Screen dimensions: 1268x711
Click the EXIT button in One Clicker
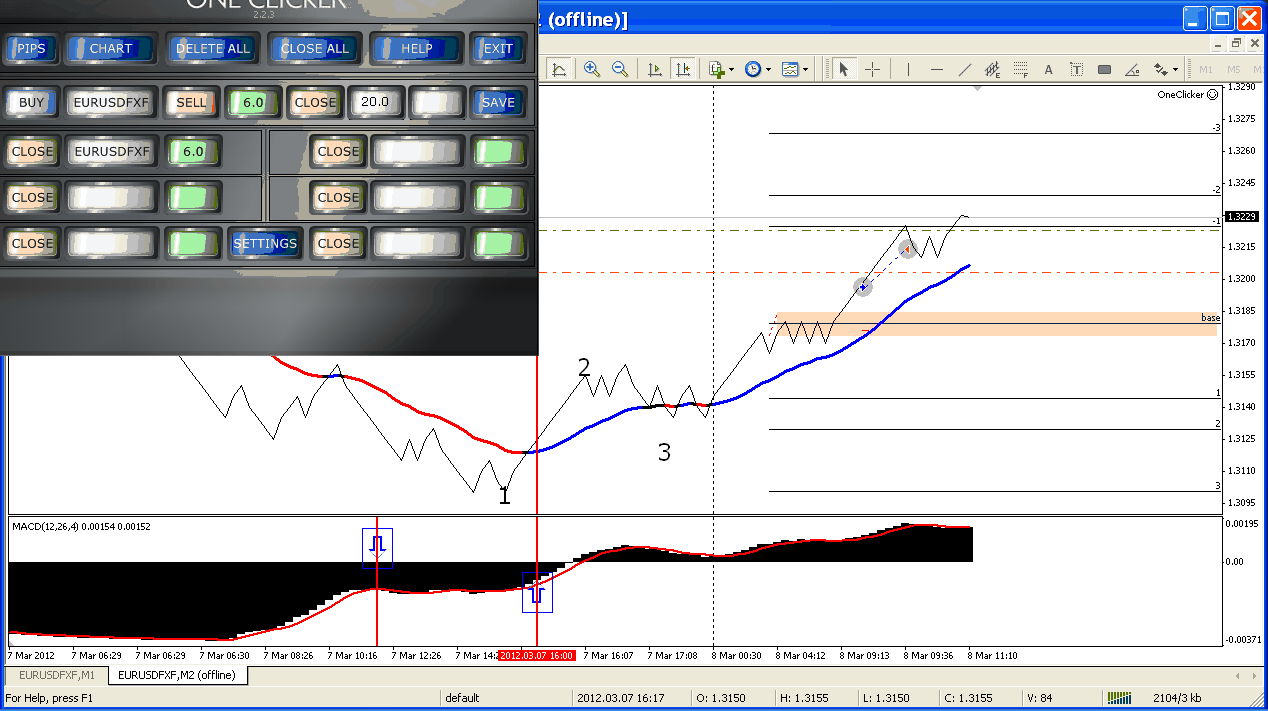pos(498,48)
